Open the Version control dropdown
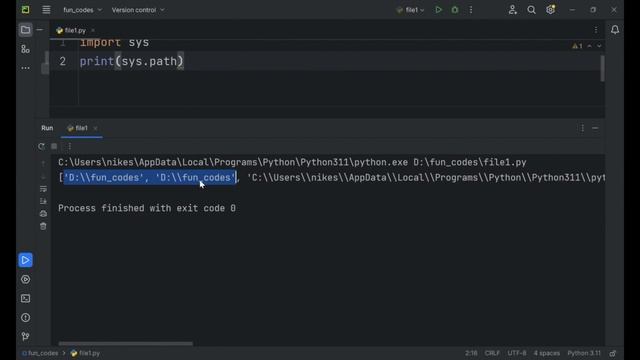 (x=138, y=10)
